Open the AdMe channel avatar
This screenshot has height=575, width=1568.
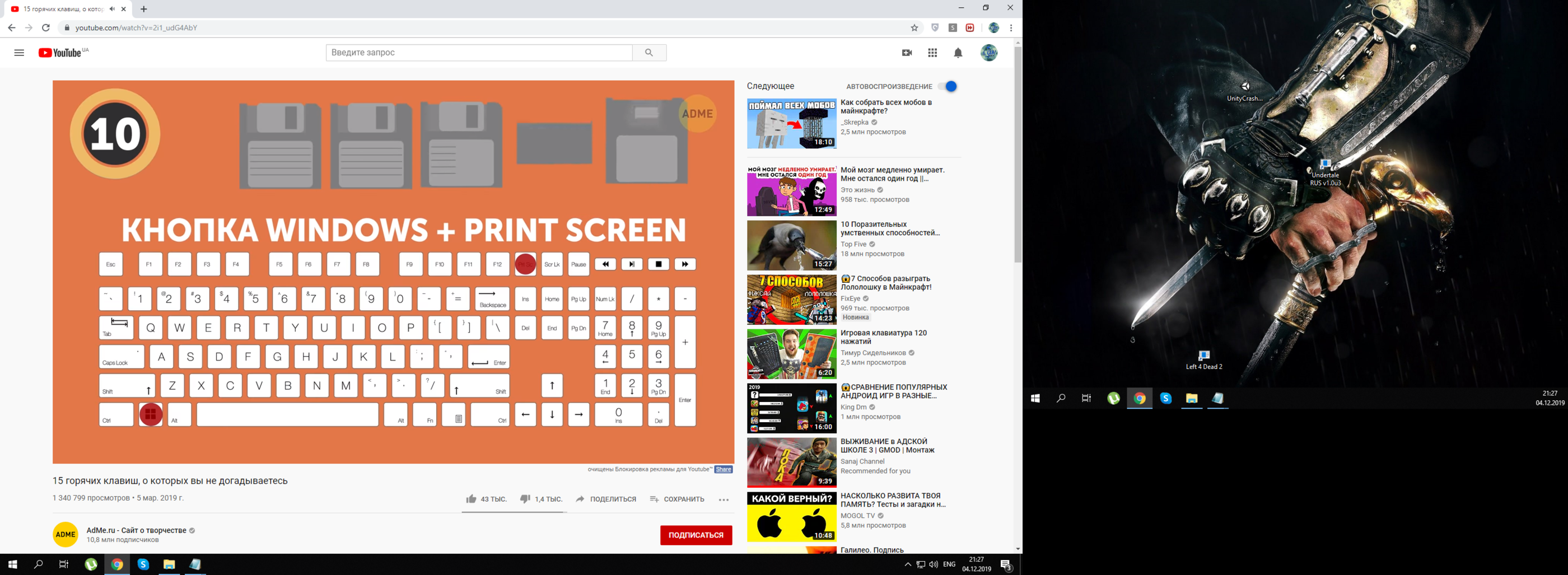pos(65,534)
